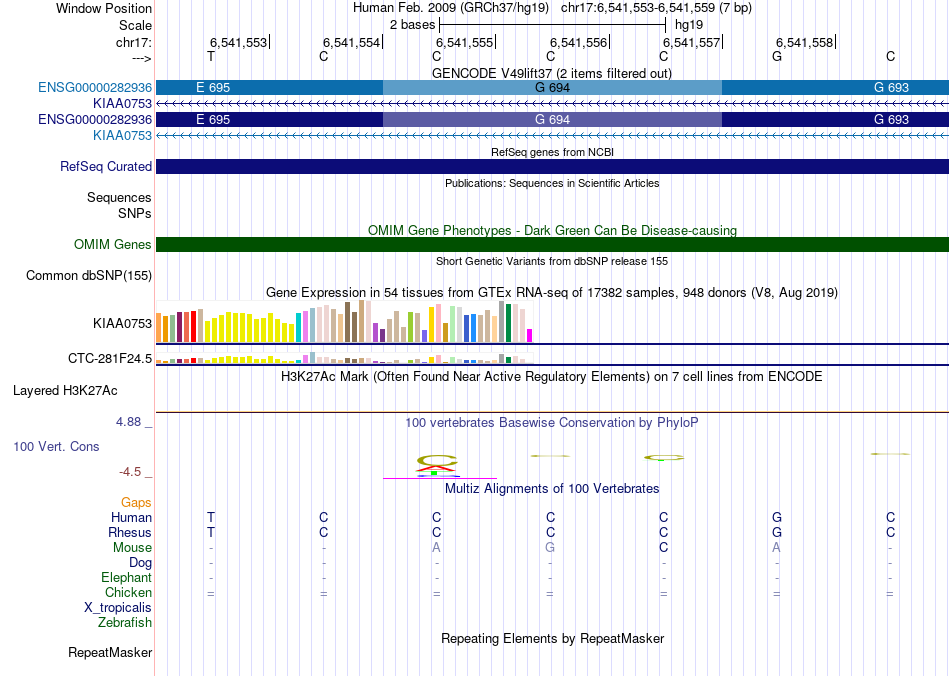Click the GTEx 'Gene Expression in 54 tissues' title
Image resolution: width=950 pixels, height=676 pixels.
click(552, 293)
